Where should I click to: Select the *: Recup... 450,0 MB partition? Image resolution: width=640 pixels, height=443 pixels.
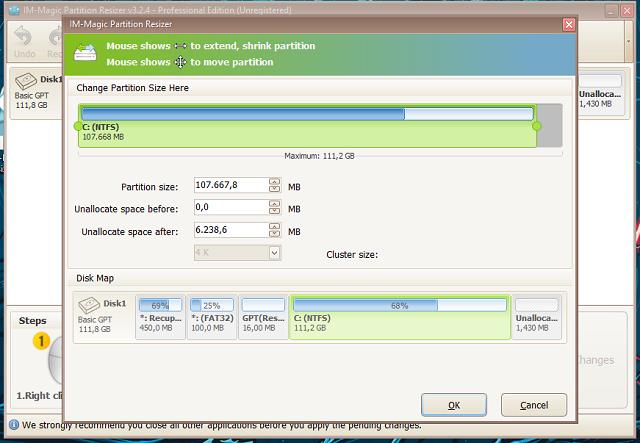(x=160, y=317)
